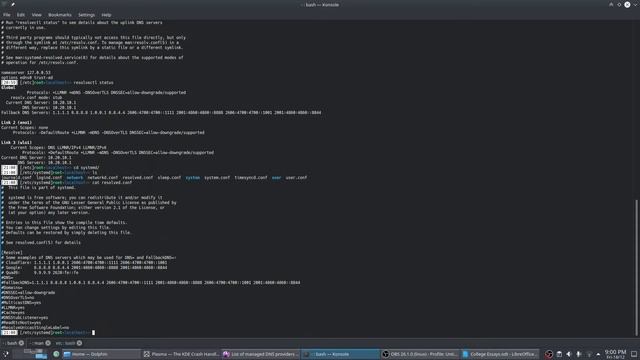Click the terminal vertical scrollbar
The width and height of the screenshot is (640, 360).
(636, 267)
